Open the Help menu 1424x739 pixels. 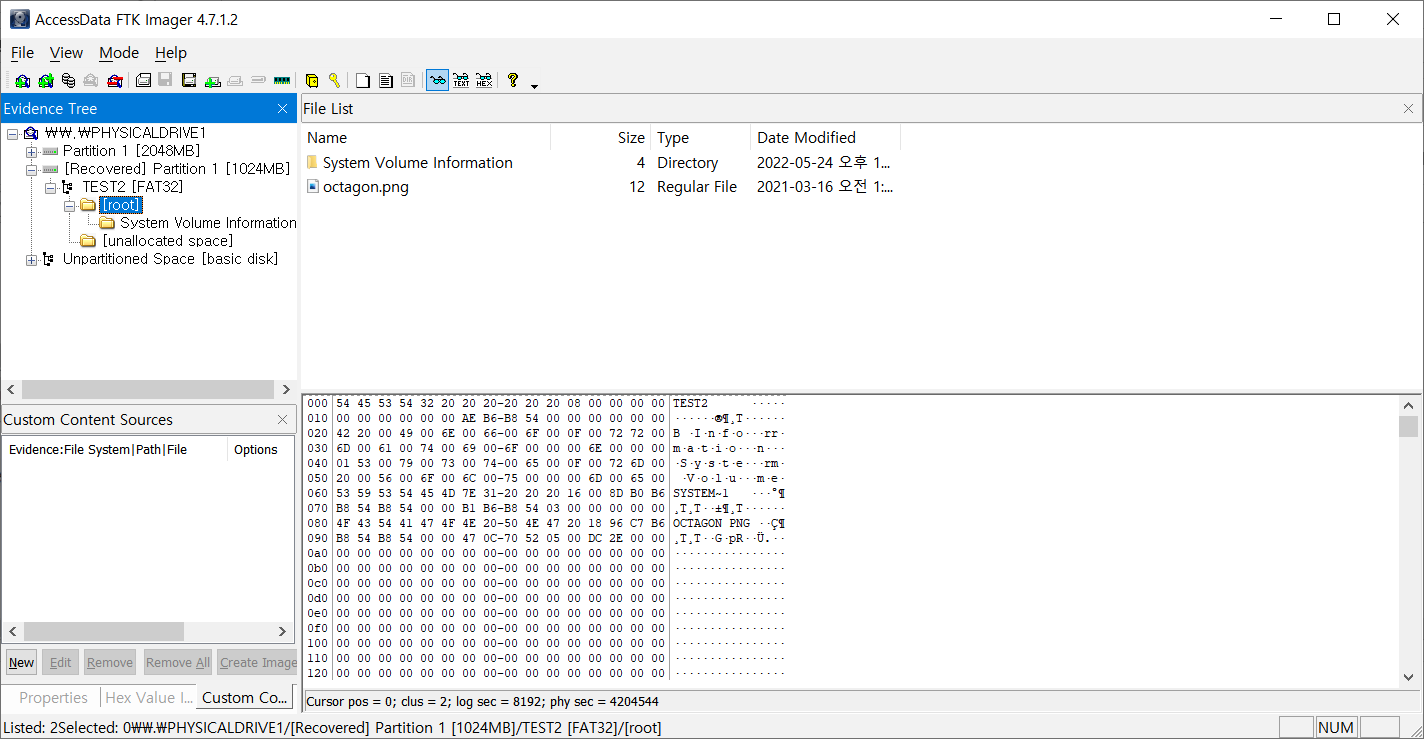171,53
